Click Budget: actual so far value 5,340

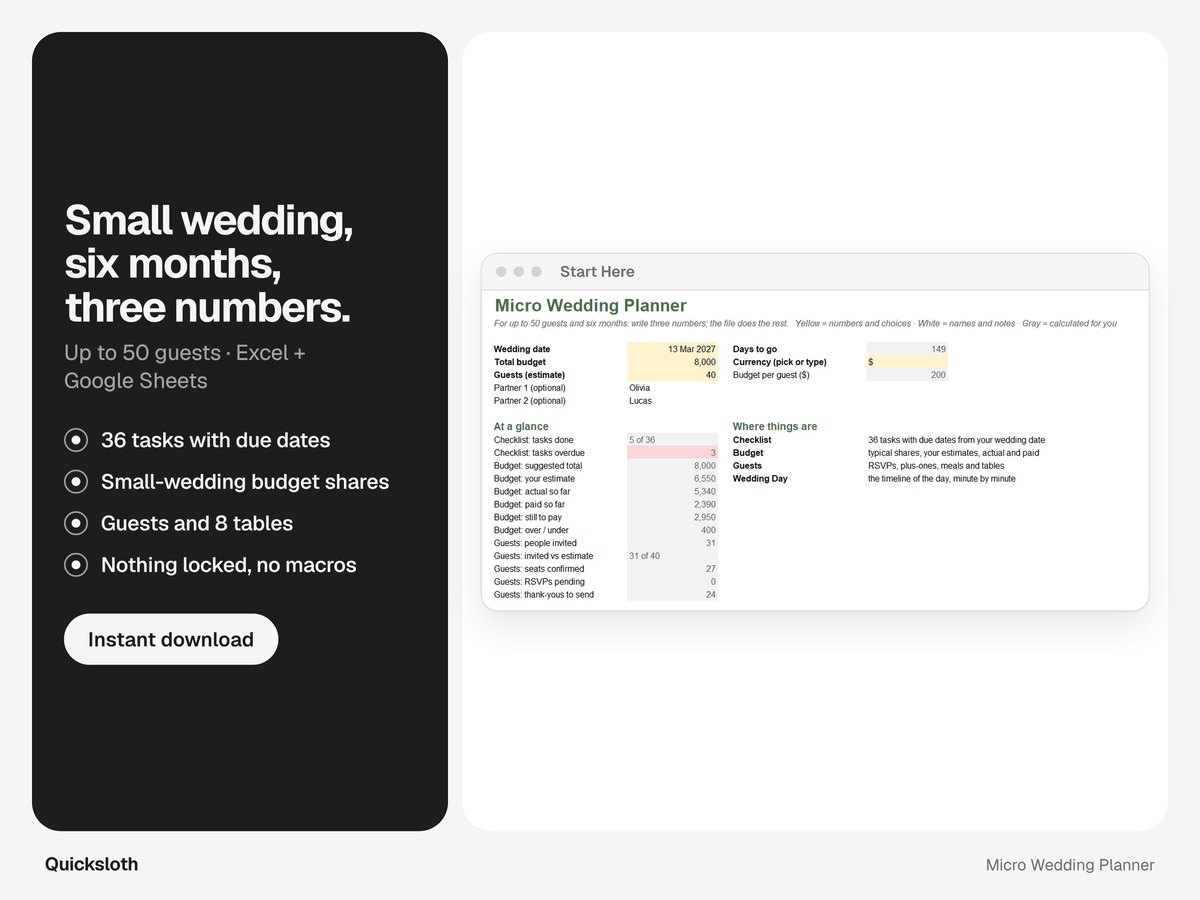672,492
